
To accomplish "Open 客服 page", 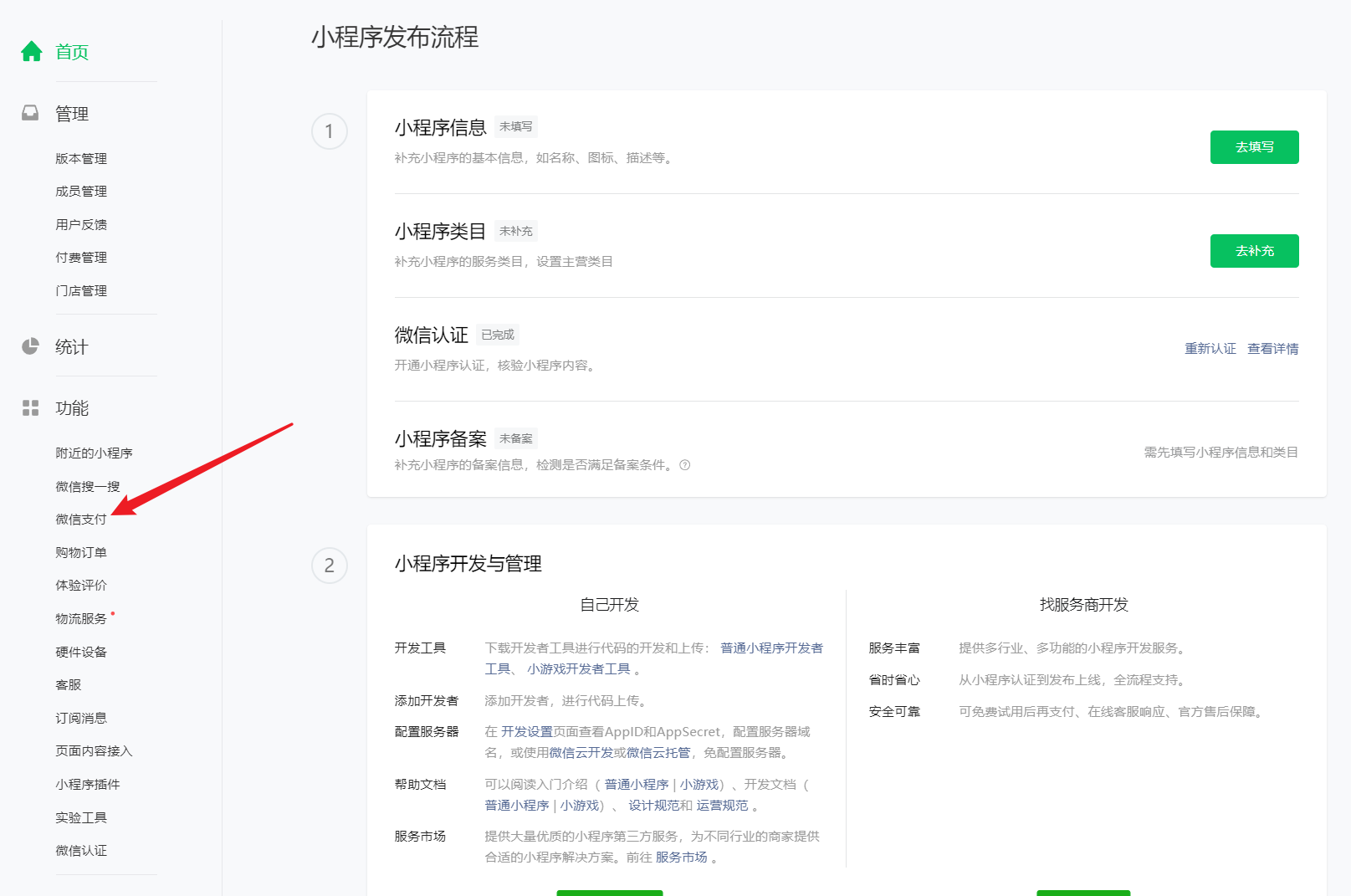I will pos(69,685).
